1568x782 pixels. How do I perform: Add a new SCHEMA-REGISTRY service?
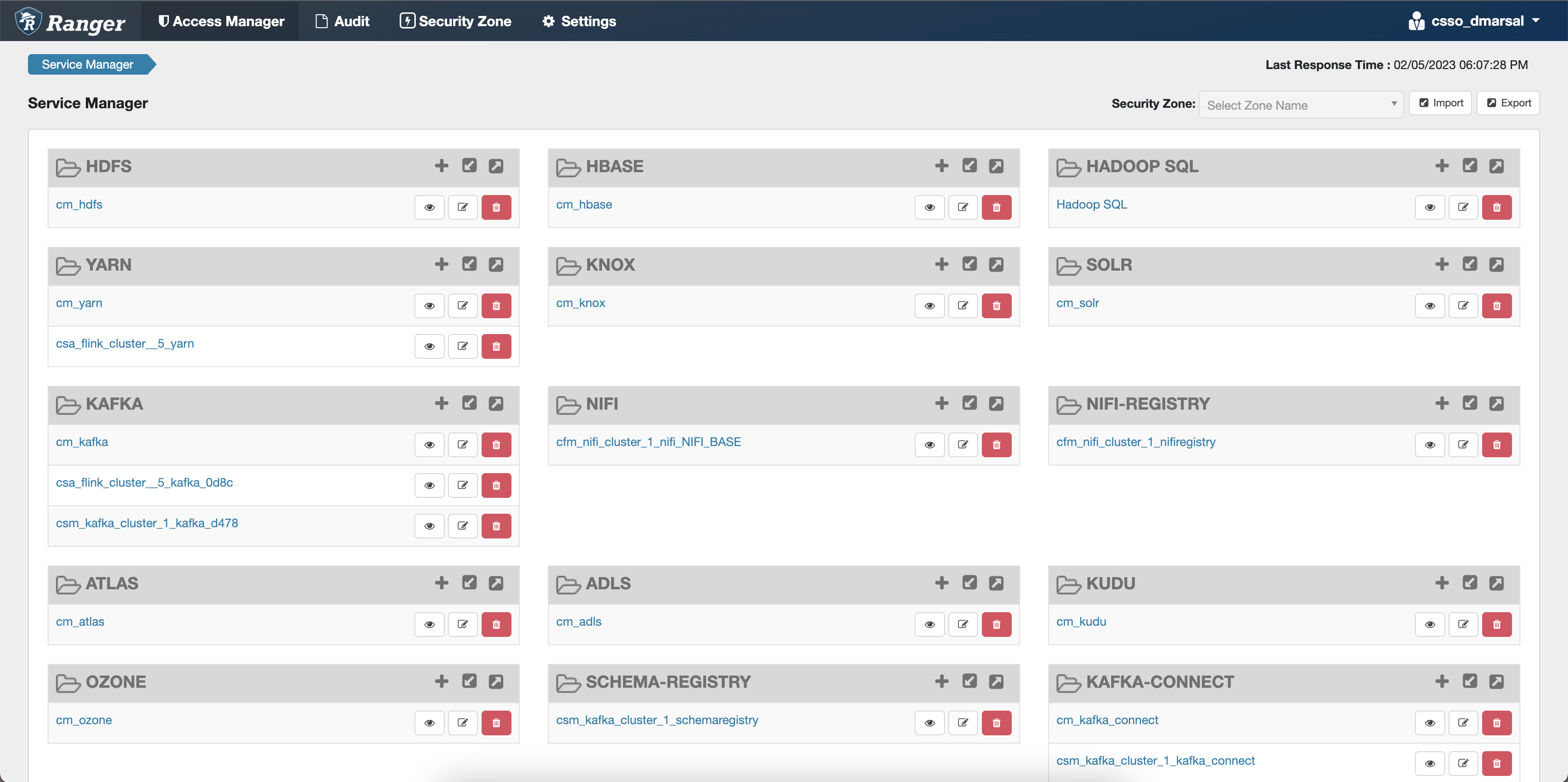click(x=941, y=682)
